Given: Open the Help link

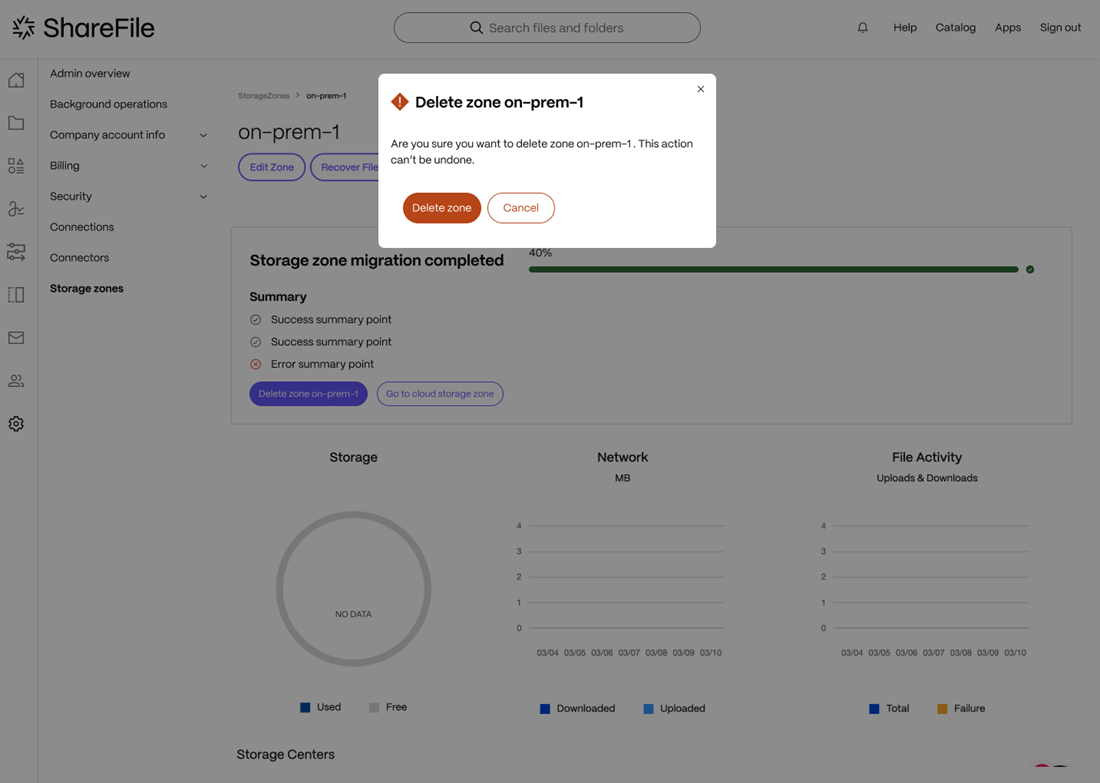Looking at the screenshot, I should coord(905,27).
